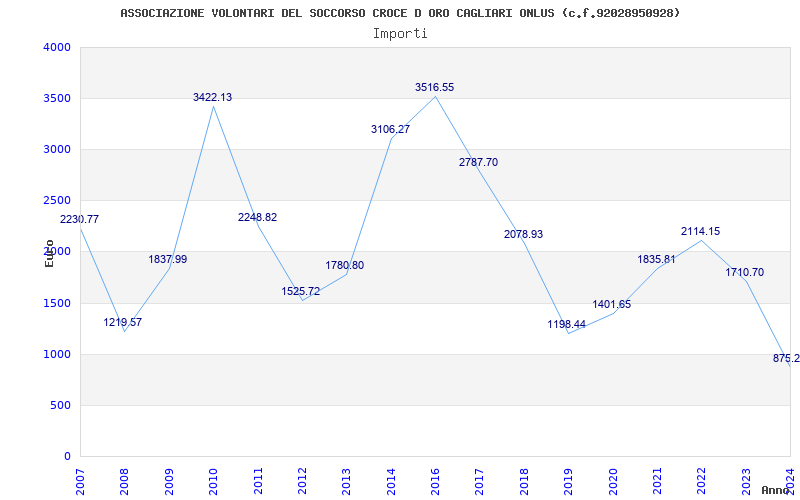
Task: Click the x-axis year 2013
Action: pyautogui.click(x=346, y=481)
